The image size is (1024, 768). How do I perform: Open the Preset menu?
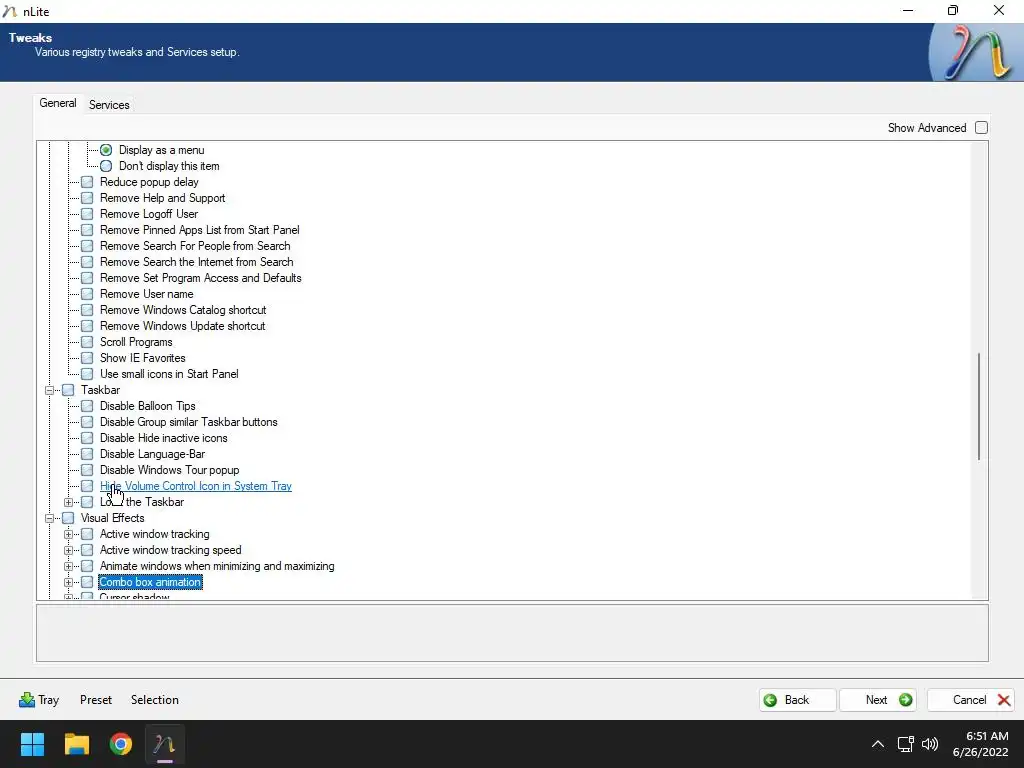pyautogui.click(x=96, y=699)
